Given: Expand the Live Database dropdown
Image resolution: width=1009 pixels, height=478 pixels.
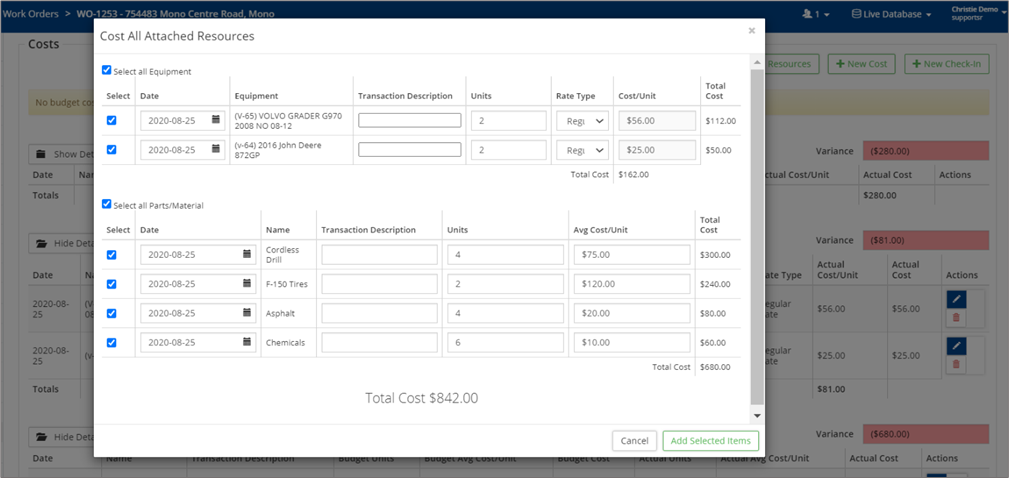Looking at the screenshot, I should [x=891, y=14].
